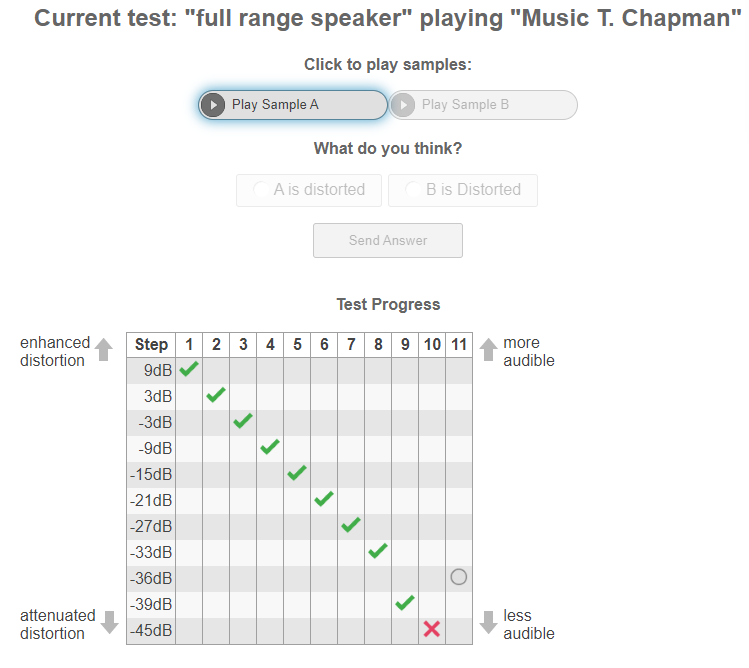749x668 pixels.
Task: Play Sample A audio
Action: 292,105
